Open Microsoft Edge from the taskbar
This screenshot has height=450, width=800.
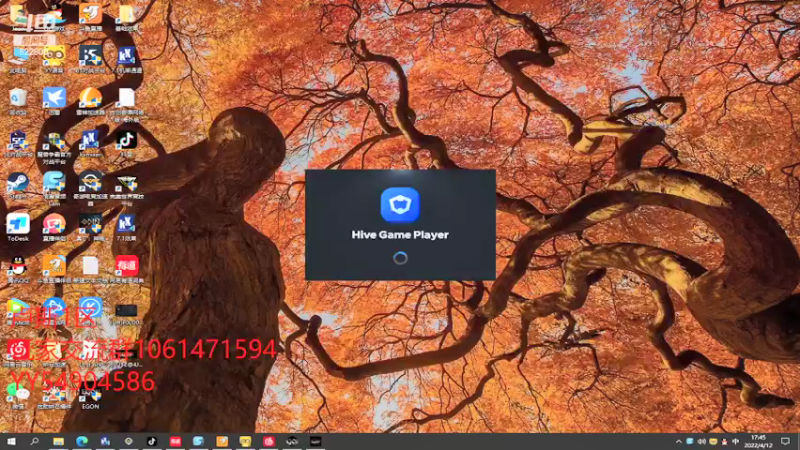(82, 441)
